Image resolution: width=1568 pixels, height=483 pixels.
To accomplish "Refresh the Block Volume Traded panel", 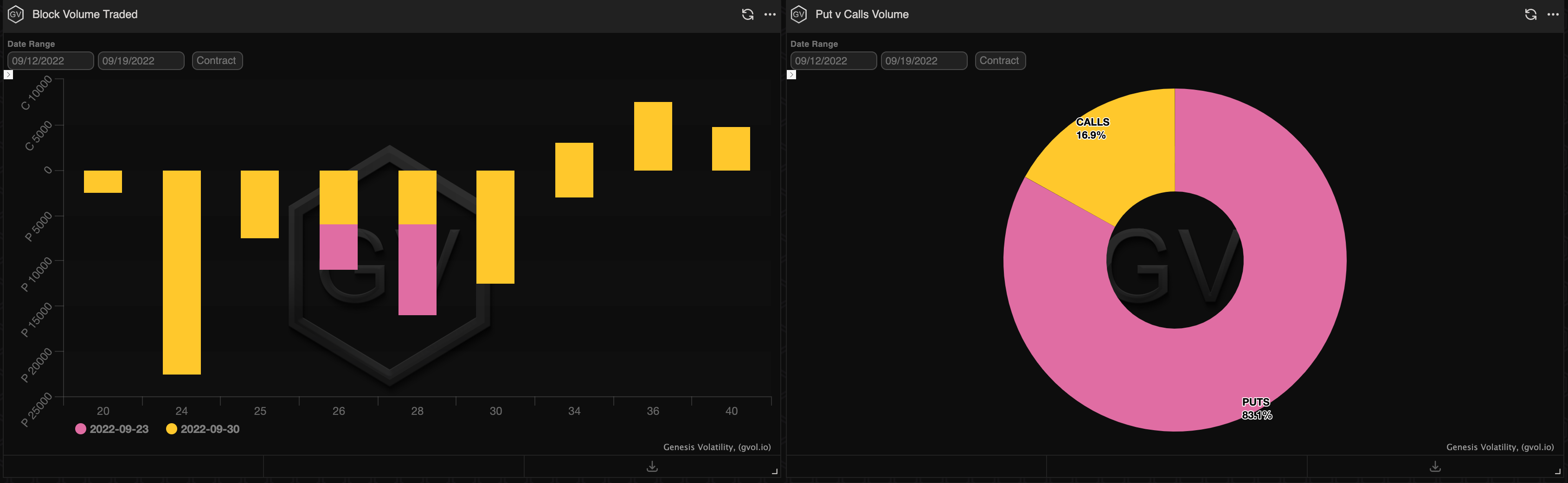I will pyautogui.click(x=747, y=14).
